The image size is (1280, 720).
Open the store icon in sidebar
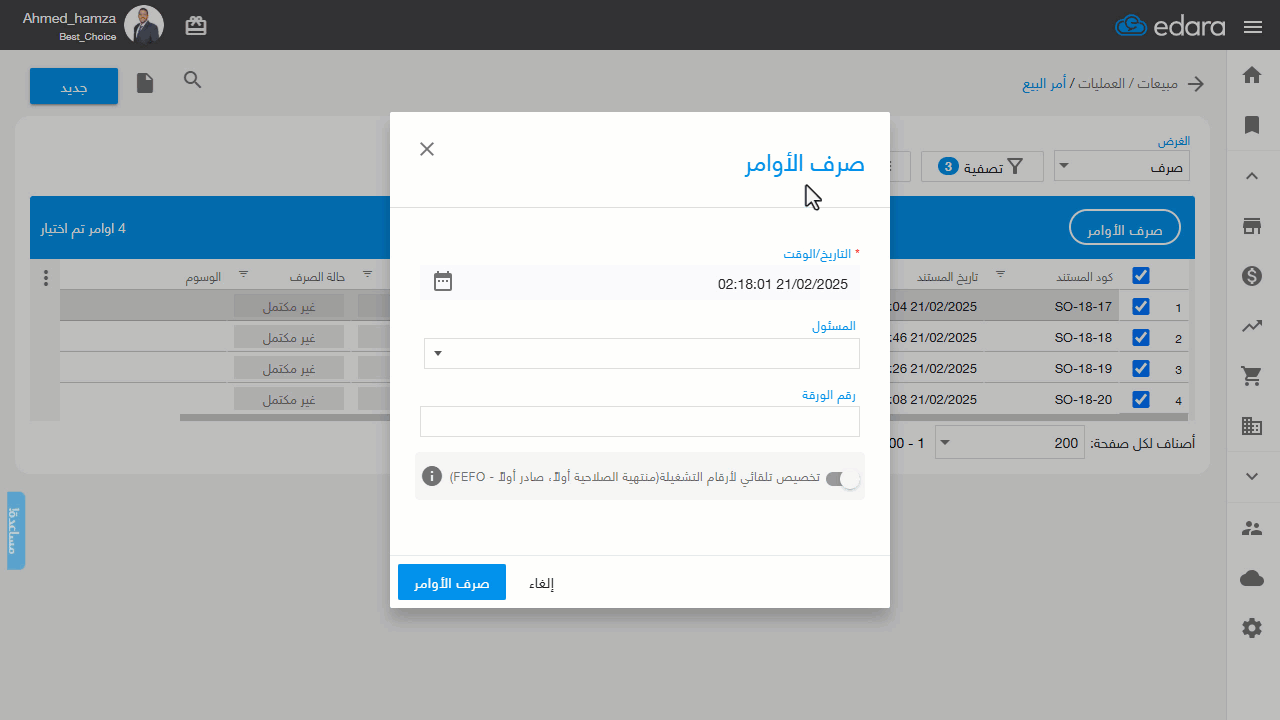click(1251, 226)
